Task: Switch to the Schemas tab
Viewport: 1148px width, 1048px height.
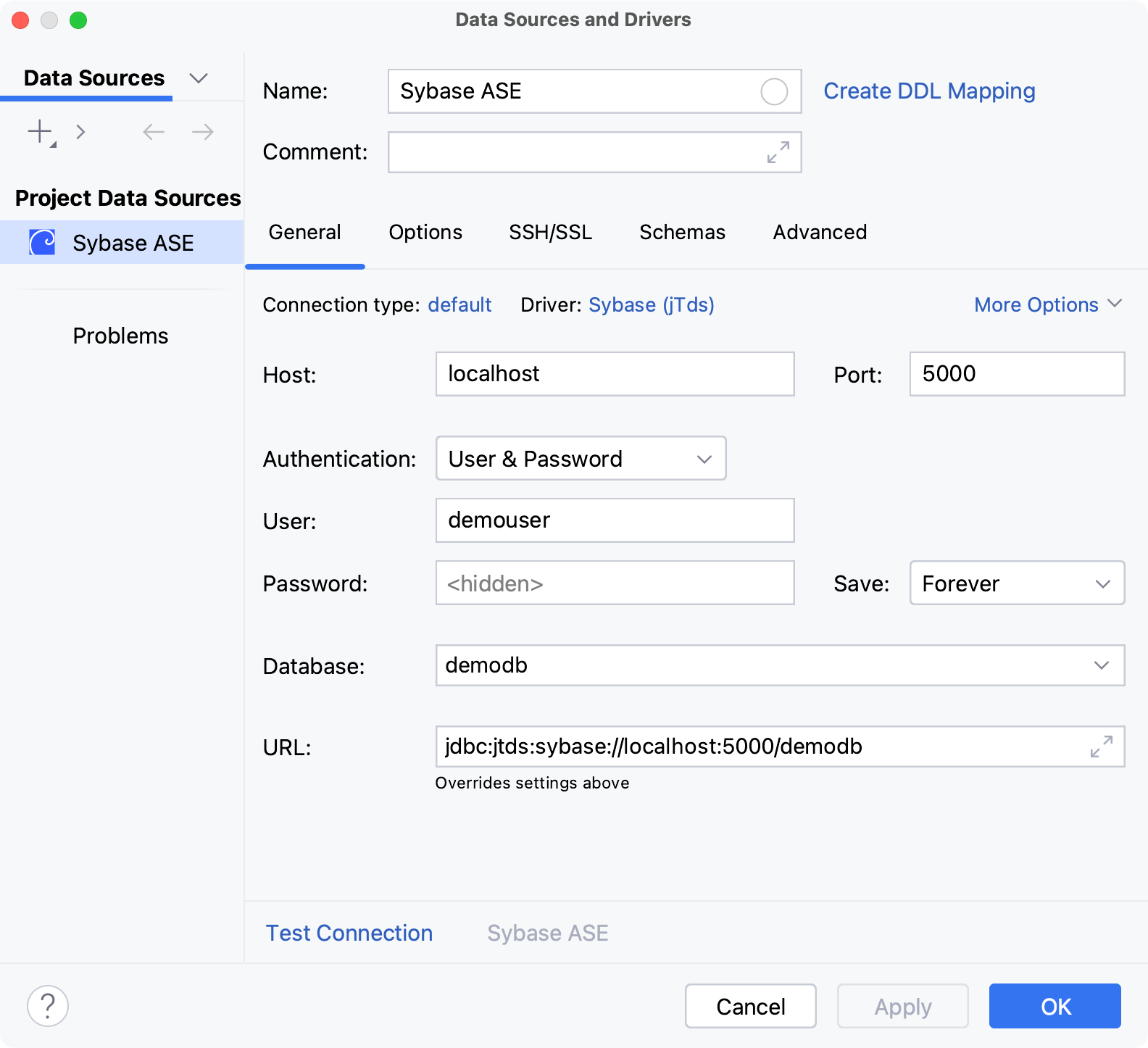Action: pos(681,233)
